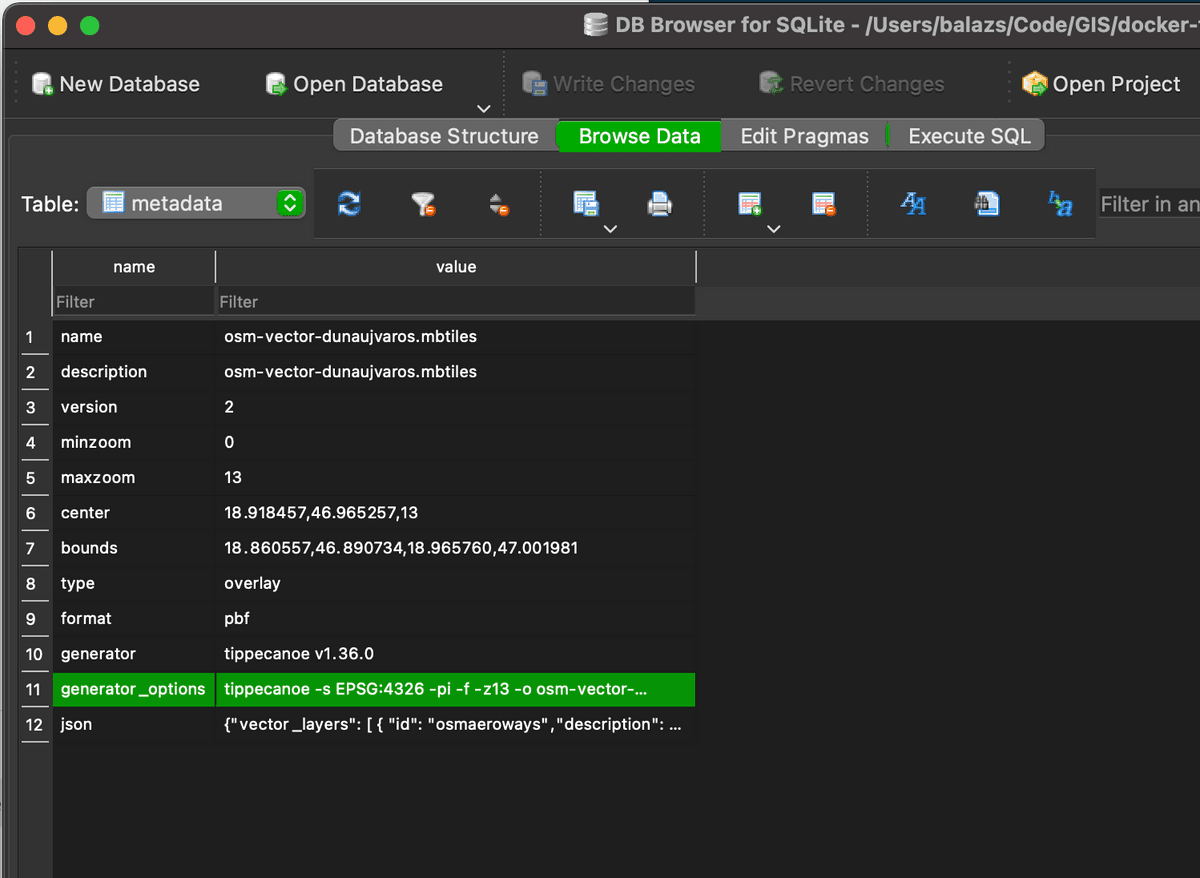Click the Find in table binoculars icon
The height and width of the screenshot is (878, 1200).
987,204
